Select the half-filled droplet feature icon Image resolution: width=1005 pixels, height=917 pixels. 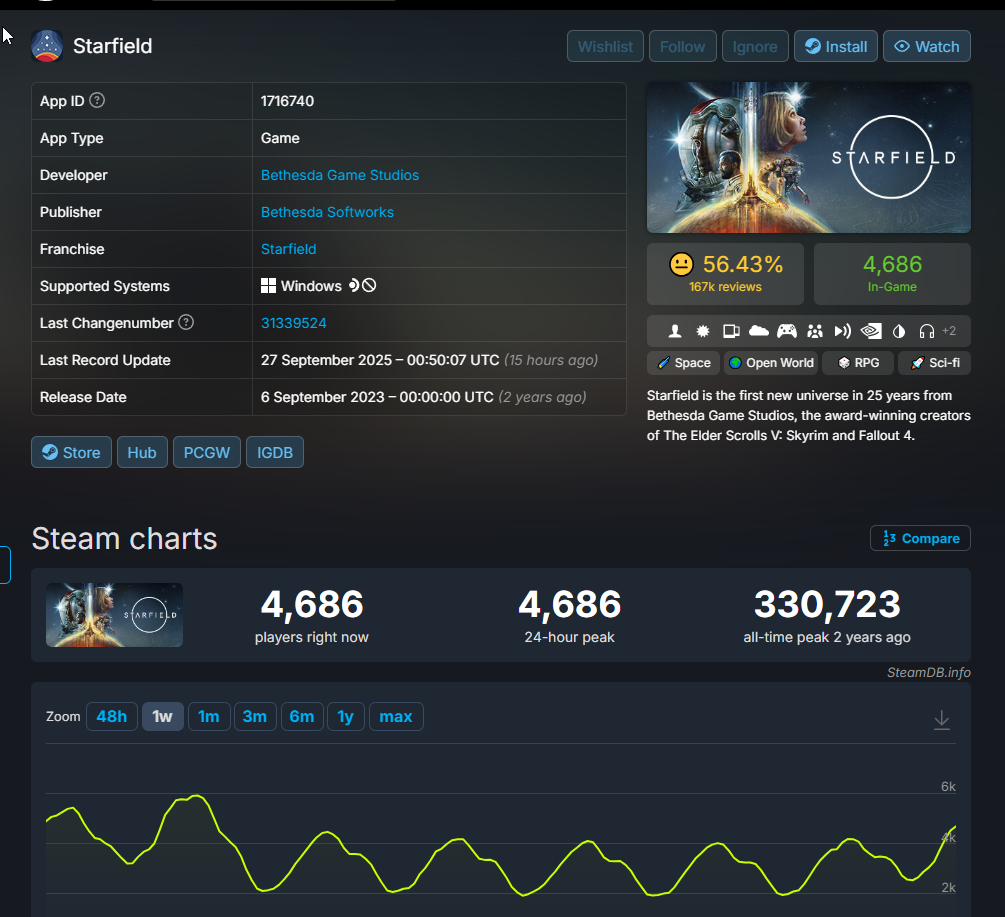pos(899,331)
